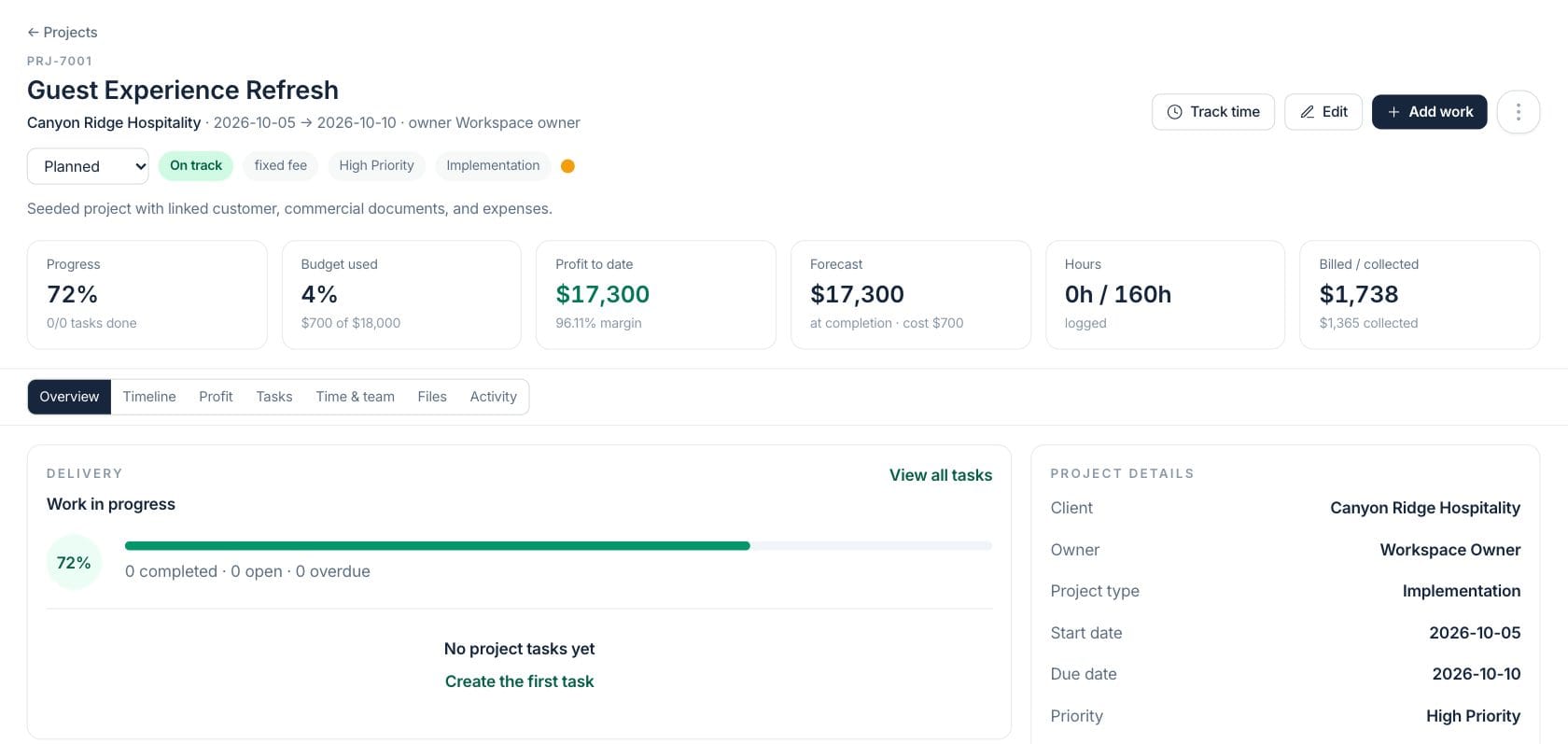The height and width of the screenshot is (744, 1568).
Task: Click the Due date 2026-10-10 value
Action: point(1477,674)
